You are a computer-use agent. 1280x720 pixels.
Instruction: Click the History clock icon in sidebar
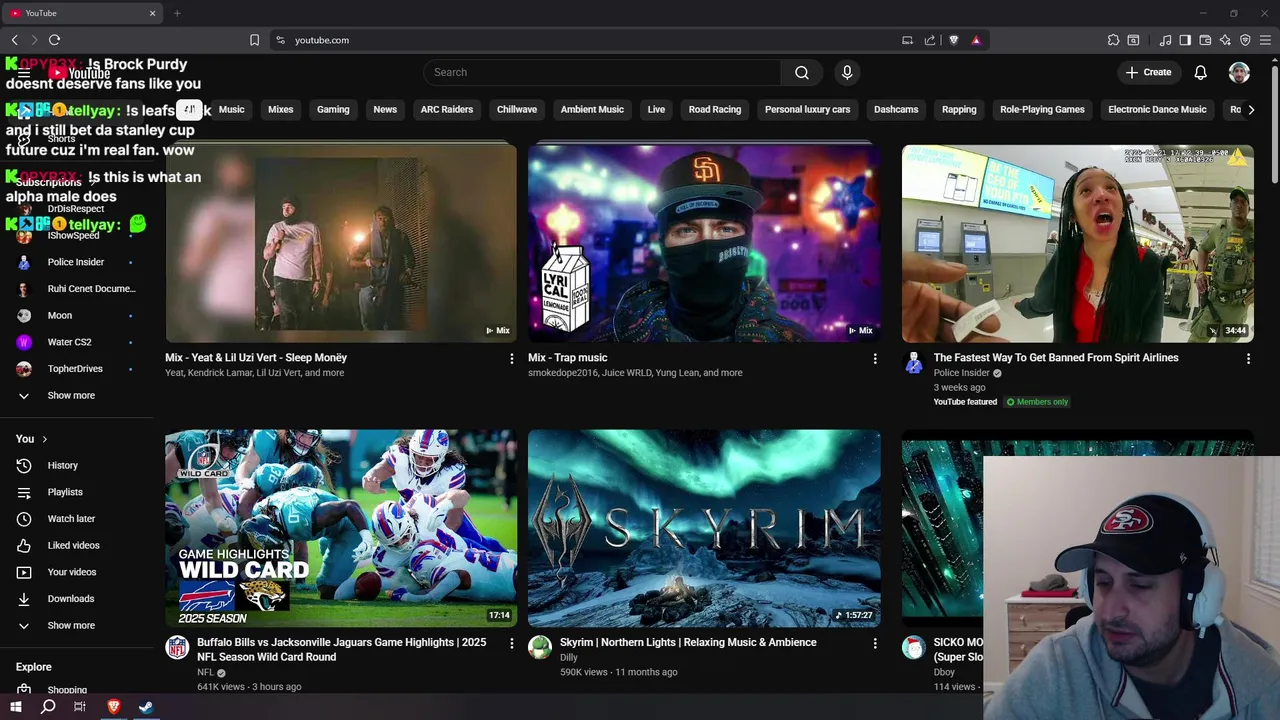[x=24, y=465]
